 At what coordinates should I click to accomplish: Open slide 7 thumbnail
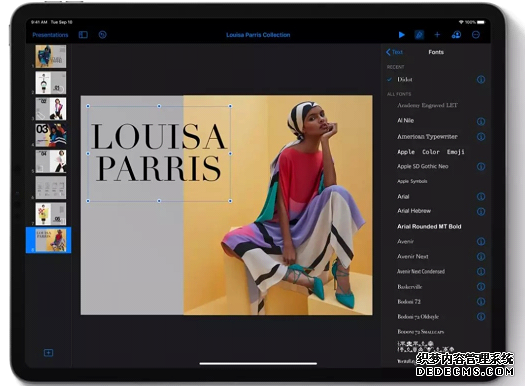point(51,214)
